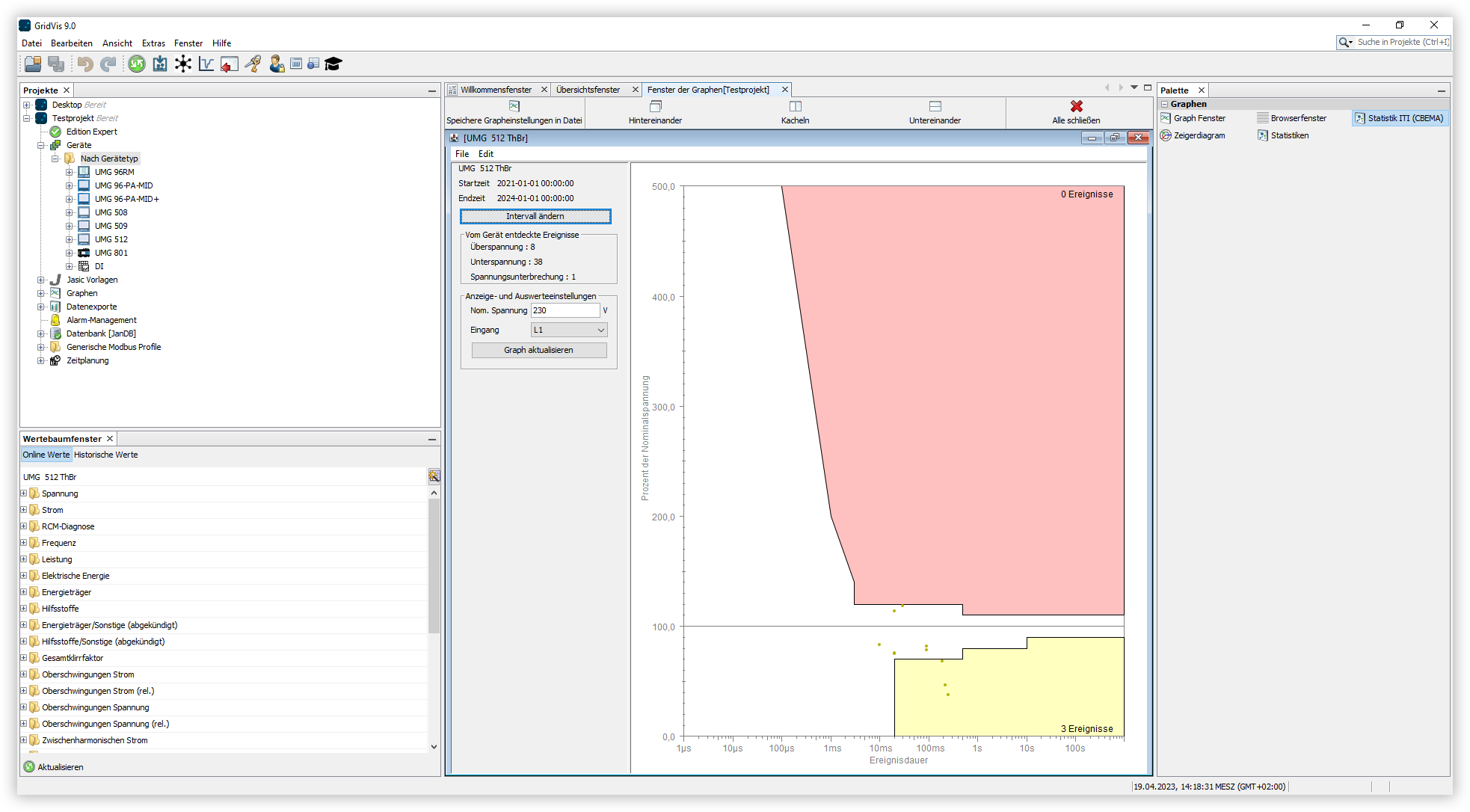Viewport: 1470px width, 812px height.
Task: Expand the Spannung value folder
Action: 23,493
